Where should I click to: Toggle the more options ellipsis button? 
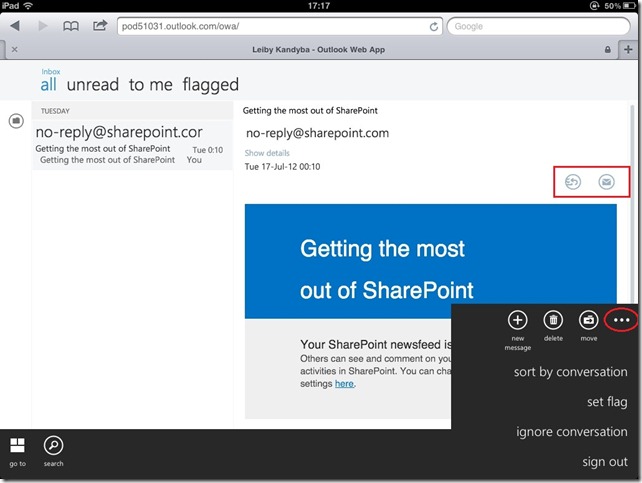point(621,320)
